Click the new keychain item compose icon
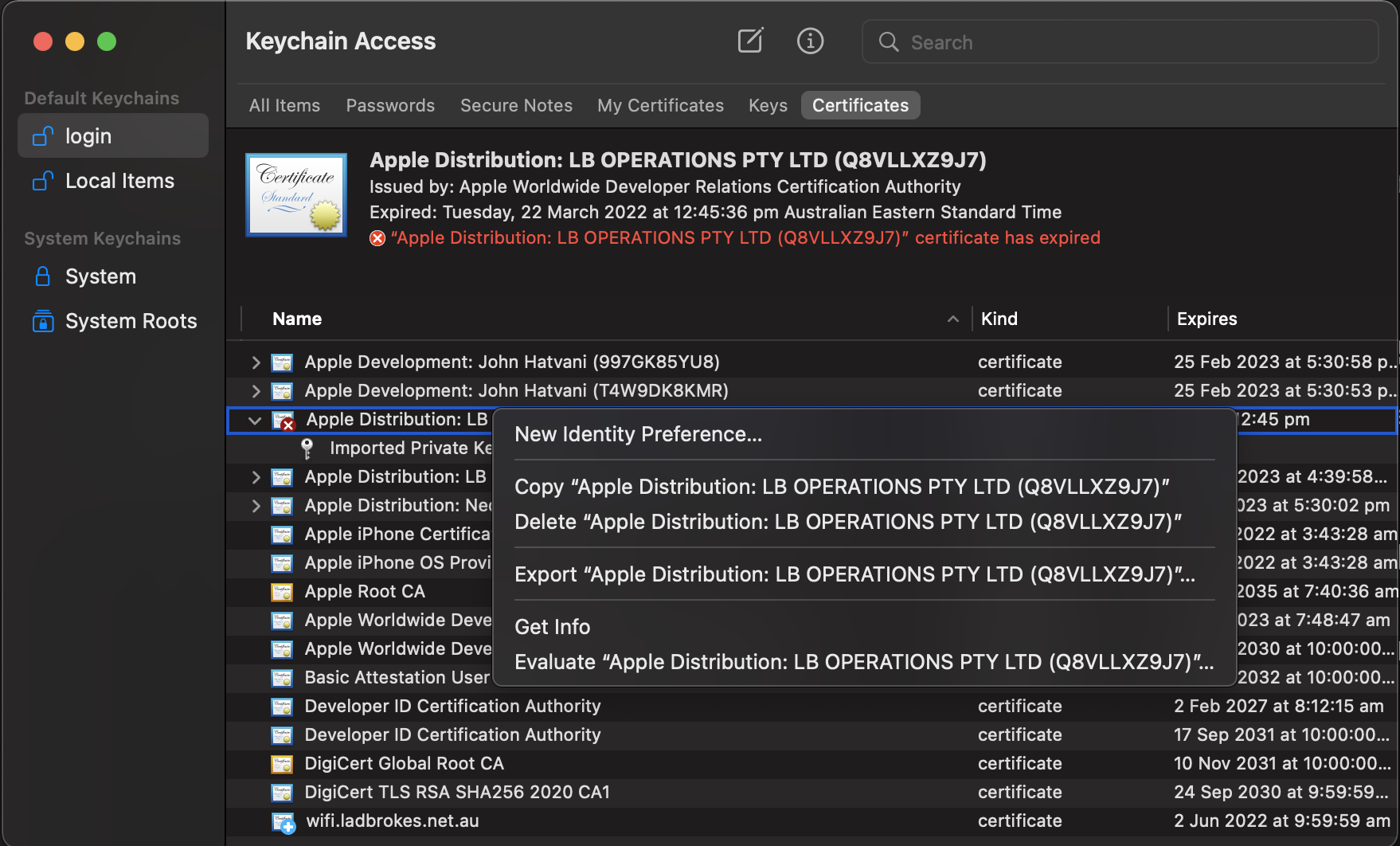The height and width of the screenshot is (846, 1400). (750, 41)
